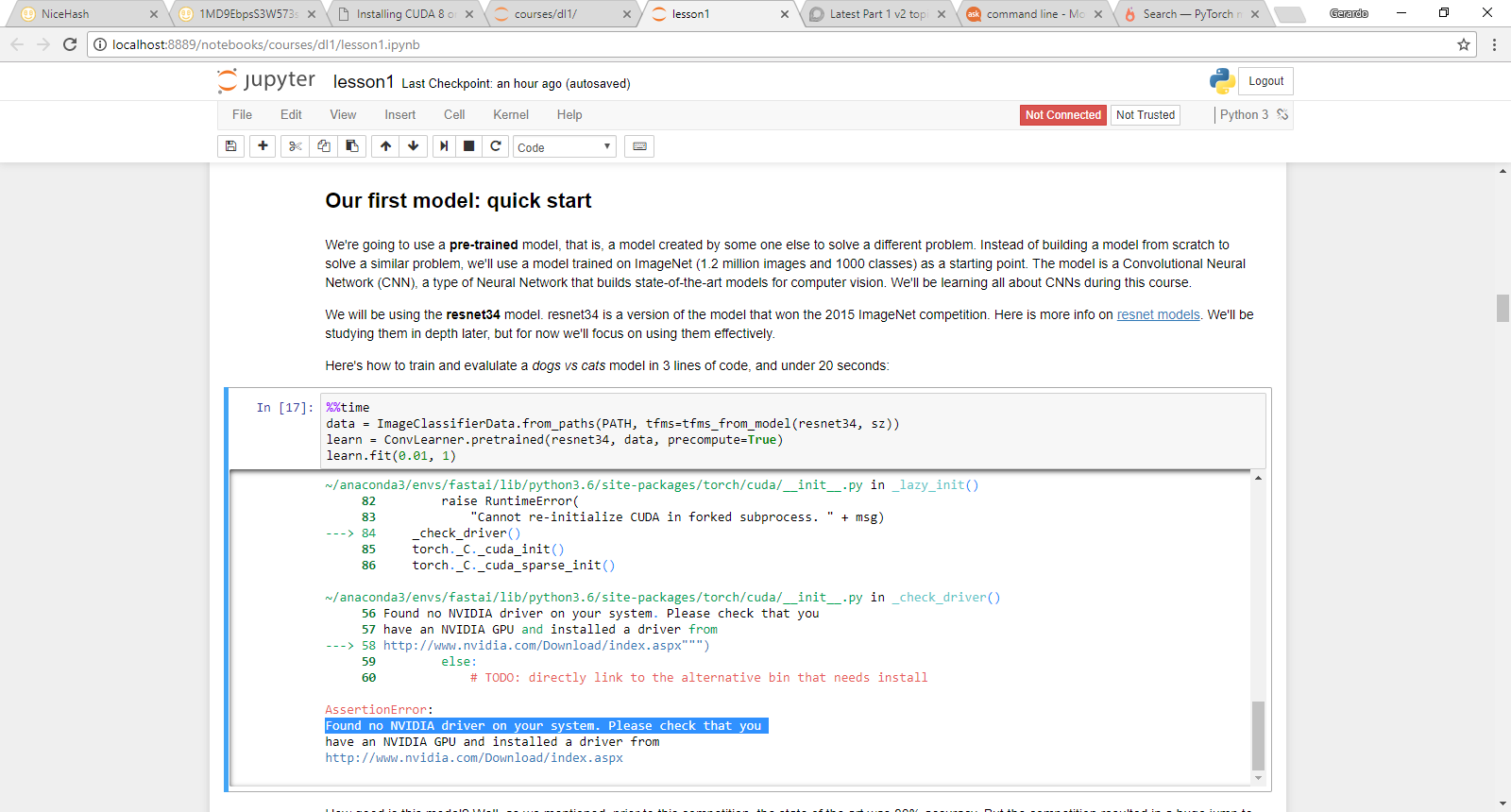
Task: Interrupt the kernel with stop icon
Action: (x=468, y=146)
